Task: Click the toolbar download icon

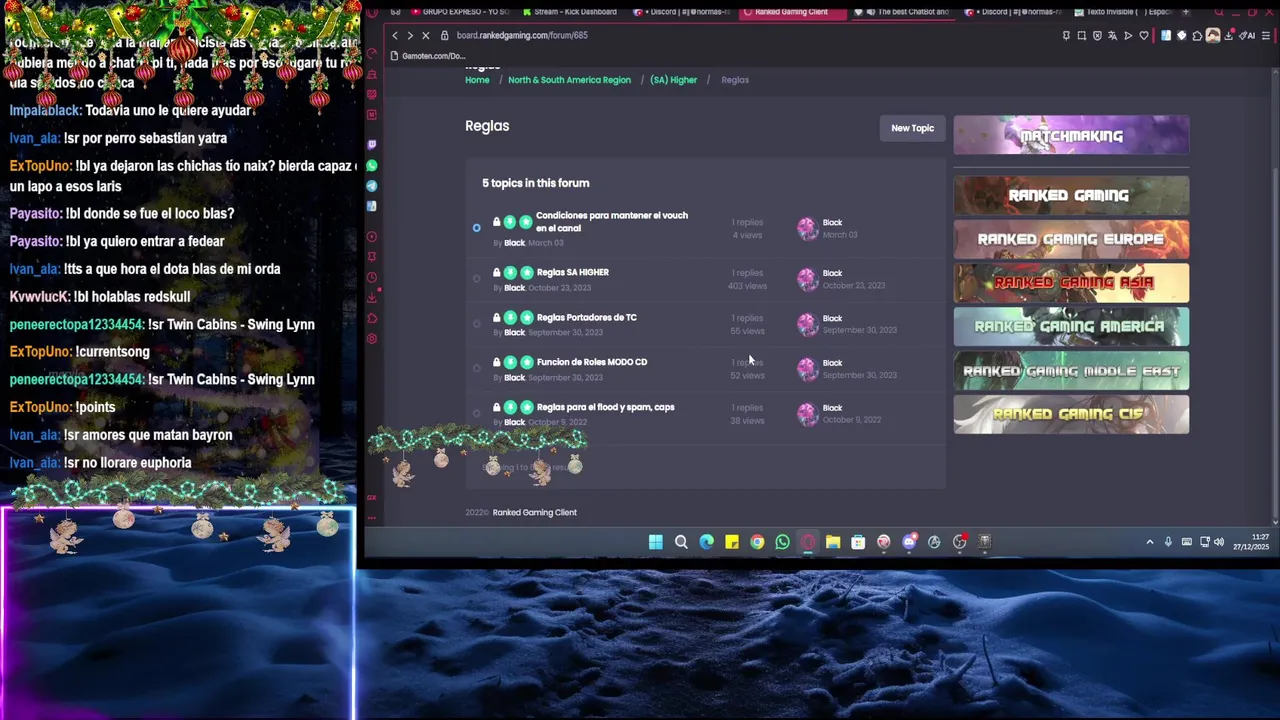Action: point(1229,35)
